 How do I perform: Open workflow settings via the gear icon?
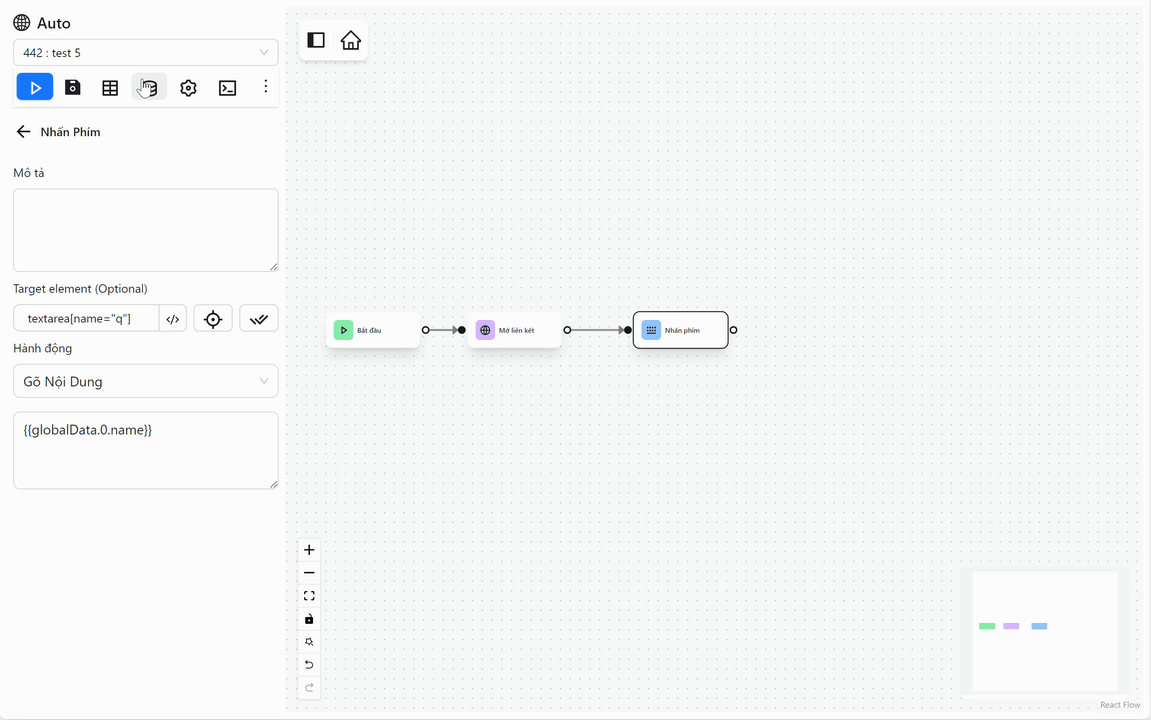[x=188, y=87]
